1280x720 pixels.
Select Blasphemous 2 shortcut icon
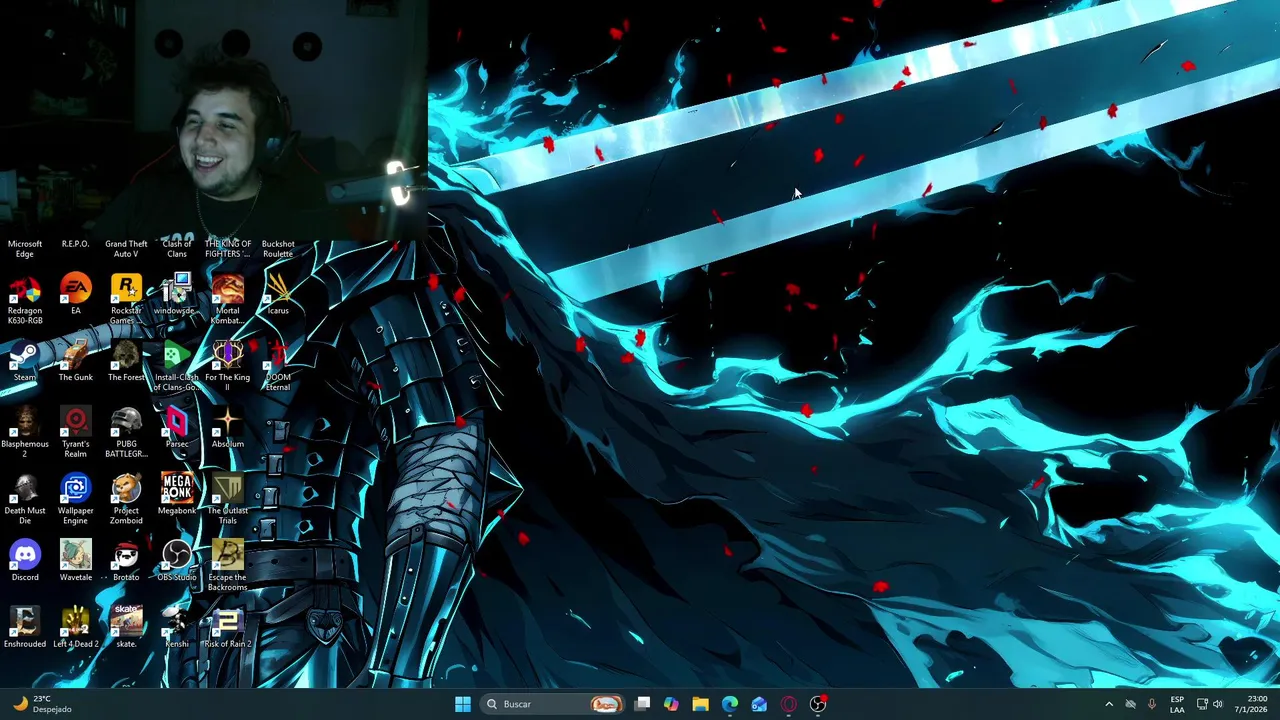(x=25, y=423)
